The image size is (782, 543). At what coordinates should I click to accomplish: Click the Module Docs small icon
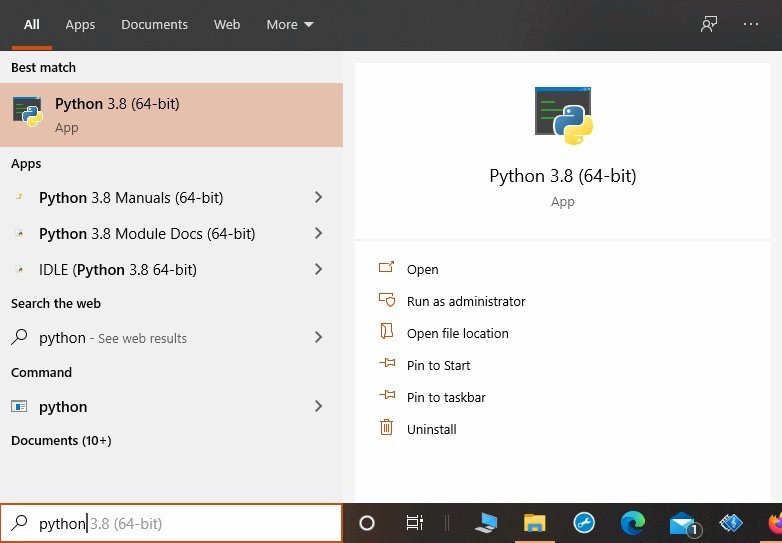[x=19, y=233]
